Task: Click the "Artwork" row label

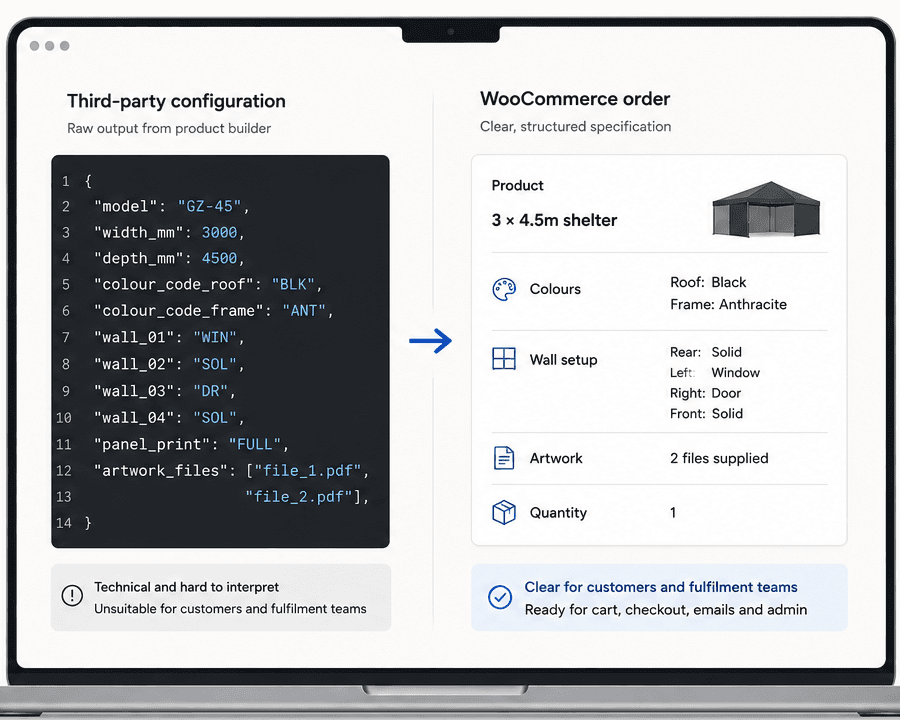Action: [x=556, y=458]
